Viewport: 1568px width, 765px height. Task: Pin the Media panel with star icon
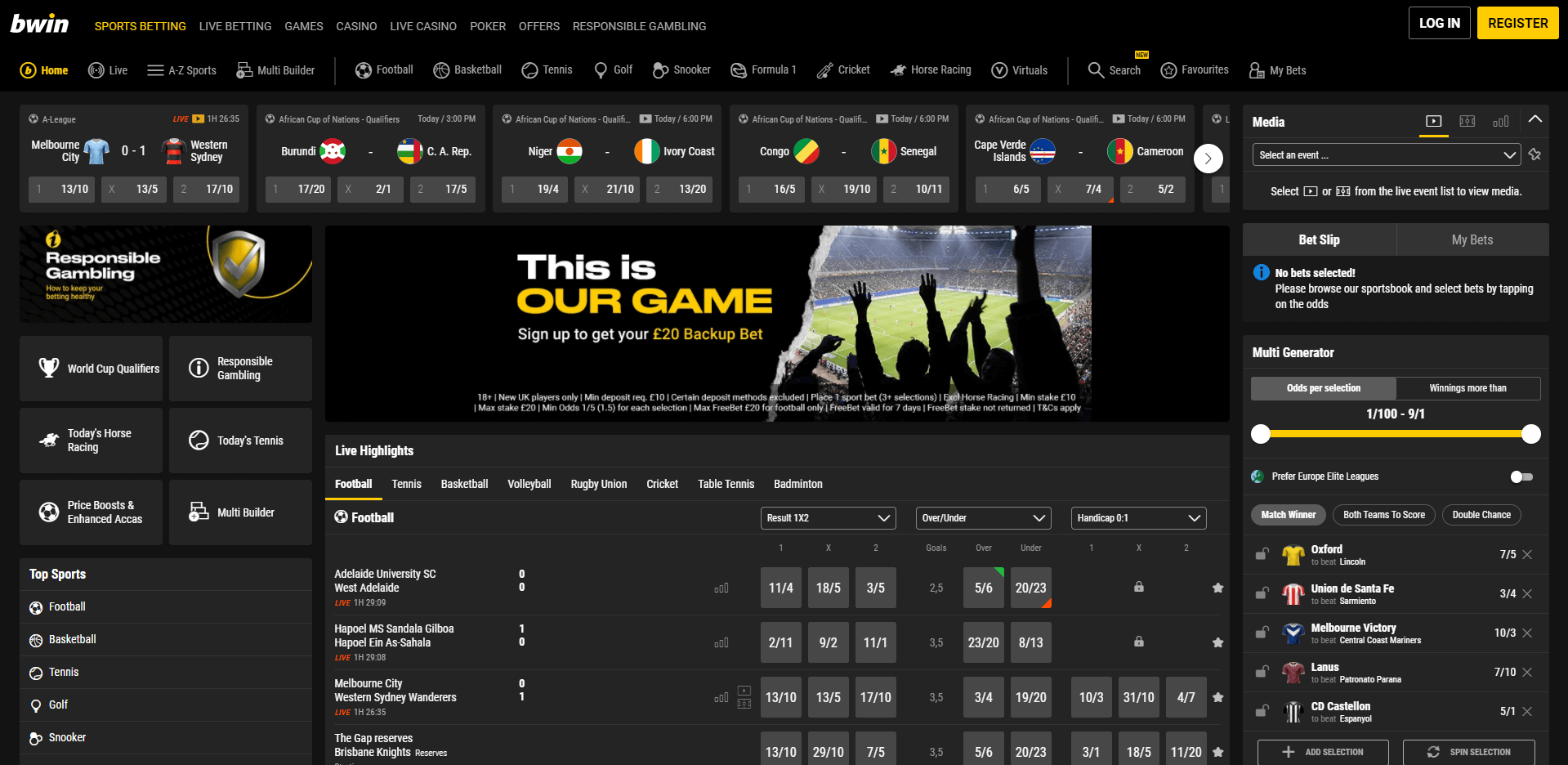pos(1534,154)
